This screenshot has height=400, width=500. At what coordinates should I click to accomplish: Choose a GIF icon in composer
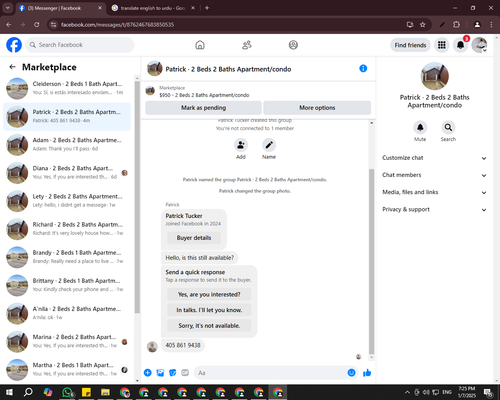pos(185,373)
